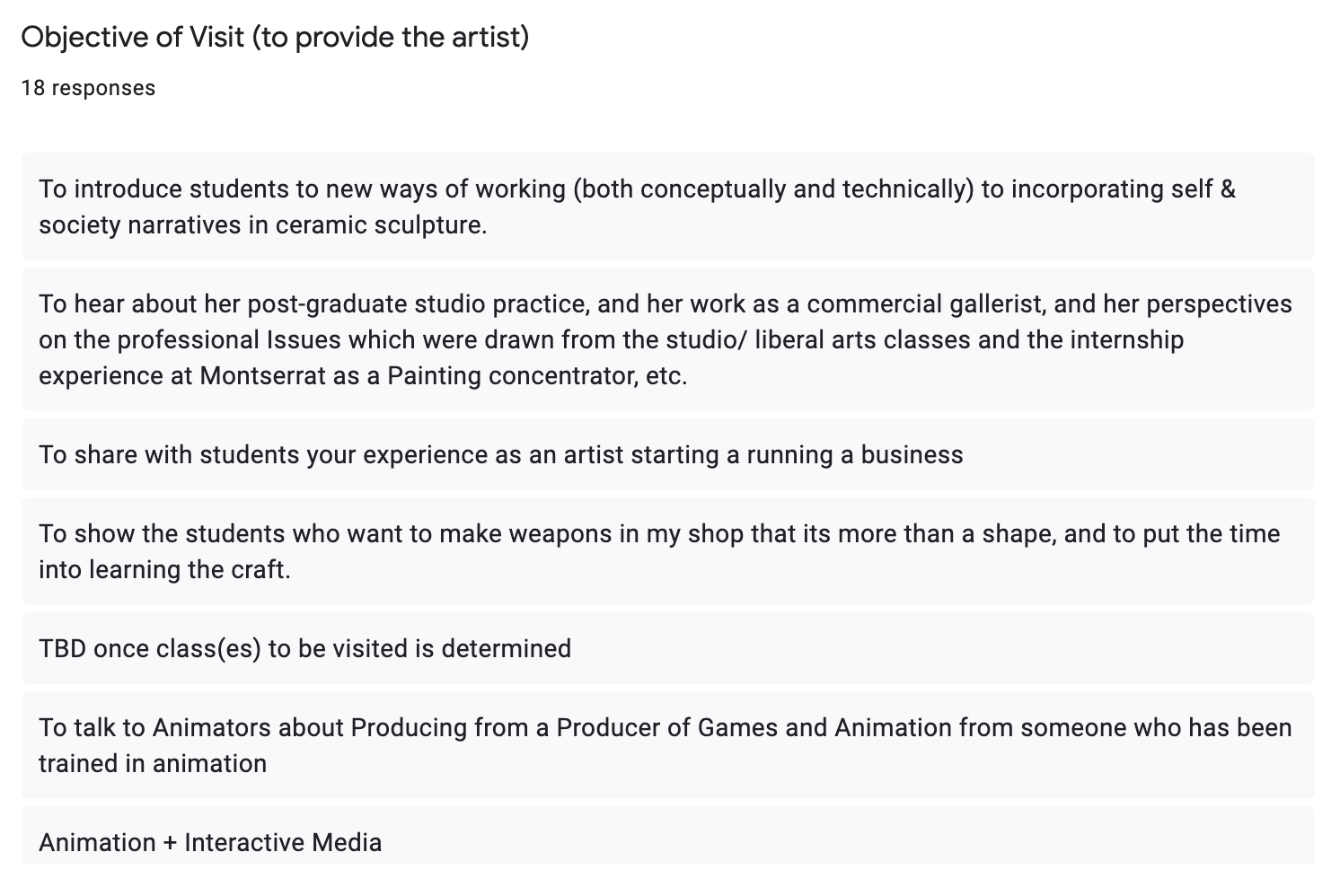Select the 'TBD once class(es)' response
The image size is (1340, 896).
[x=667, y=648]
